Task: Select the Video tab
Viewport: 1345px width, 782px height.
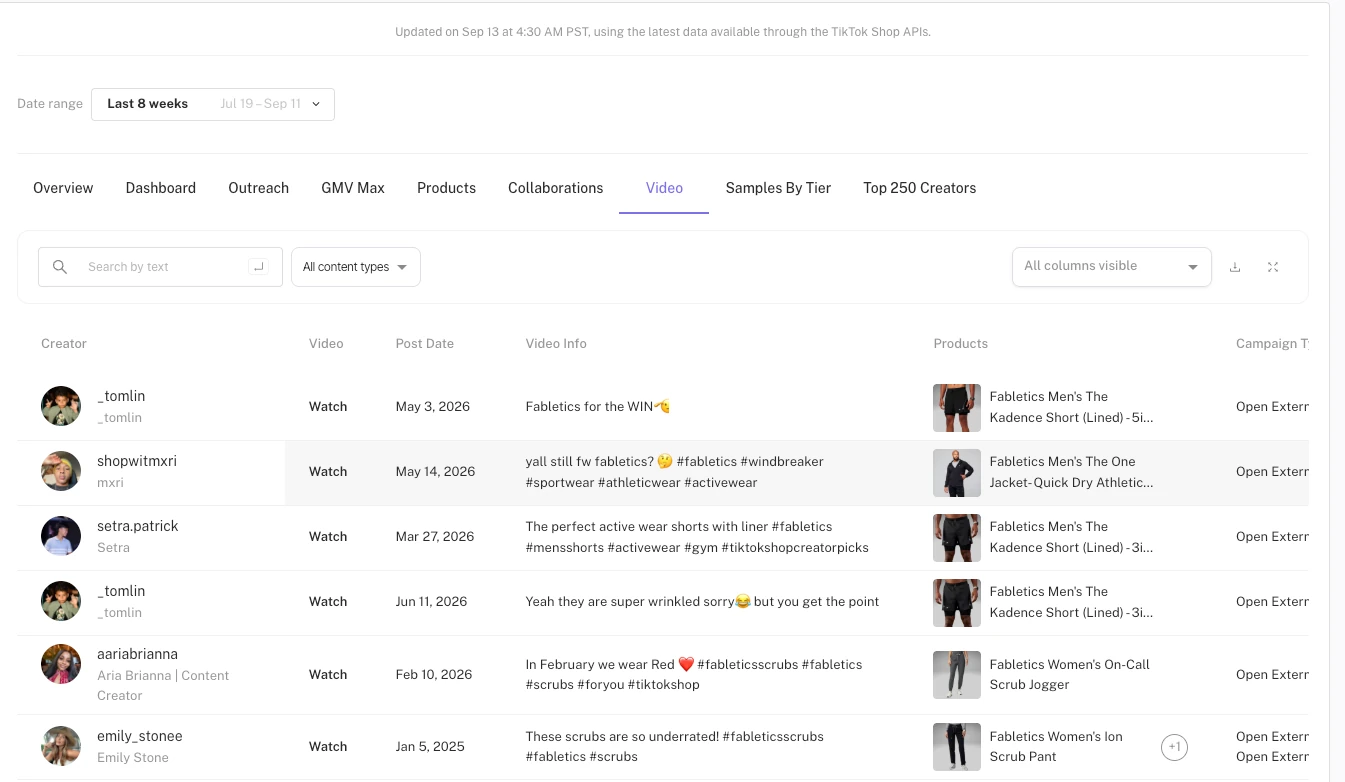Action: click(664, 188)
